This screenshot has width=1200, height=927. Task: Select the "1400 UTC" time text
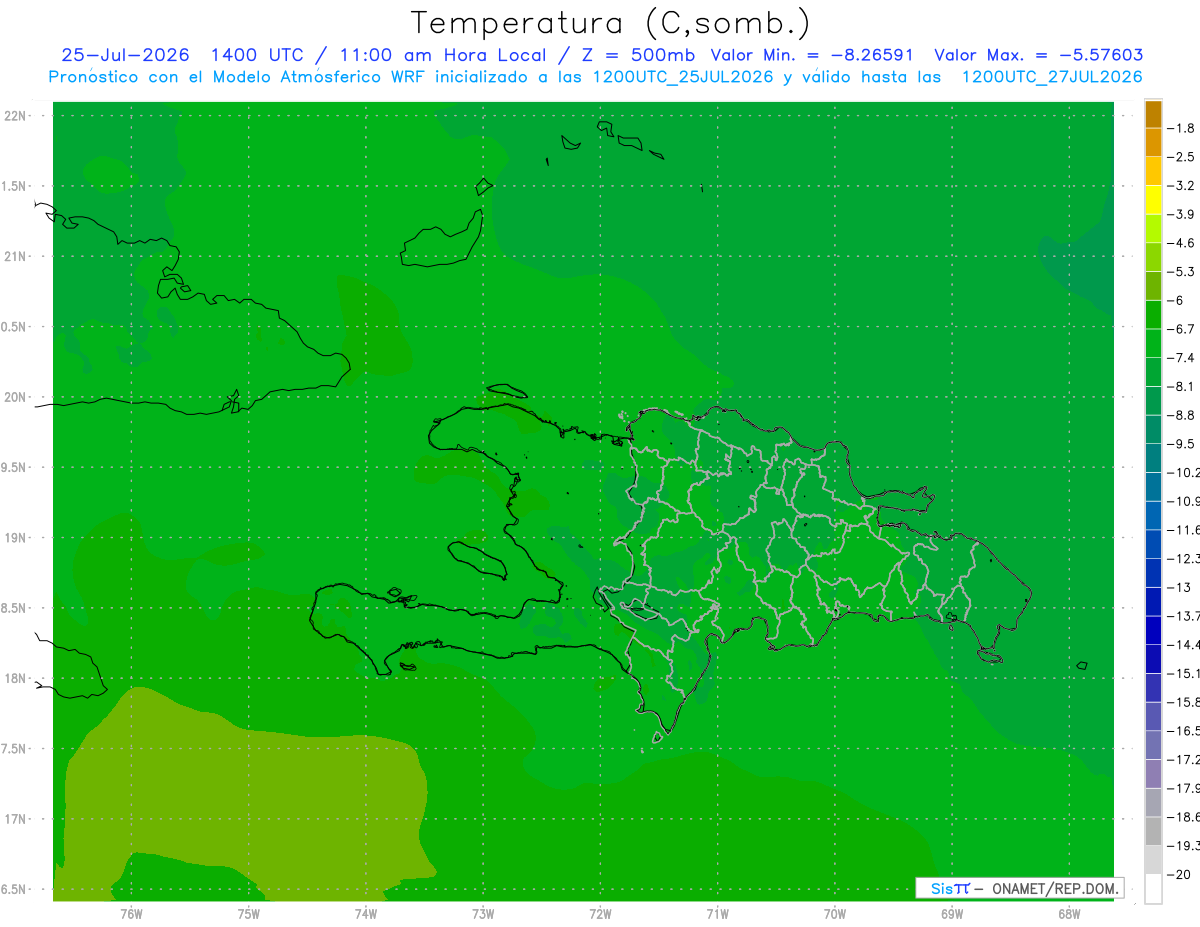256,55
